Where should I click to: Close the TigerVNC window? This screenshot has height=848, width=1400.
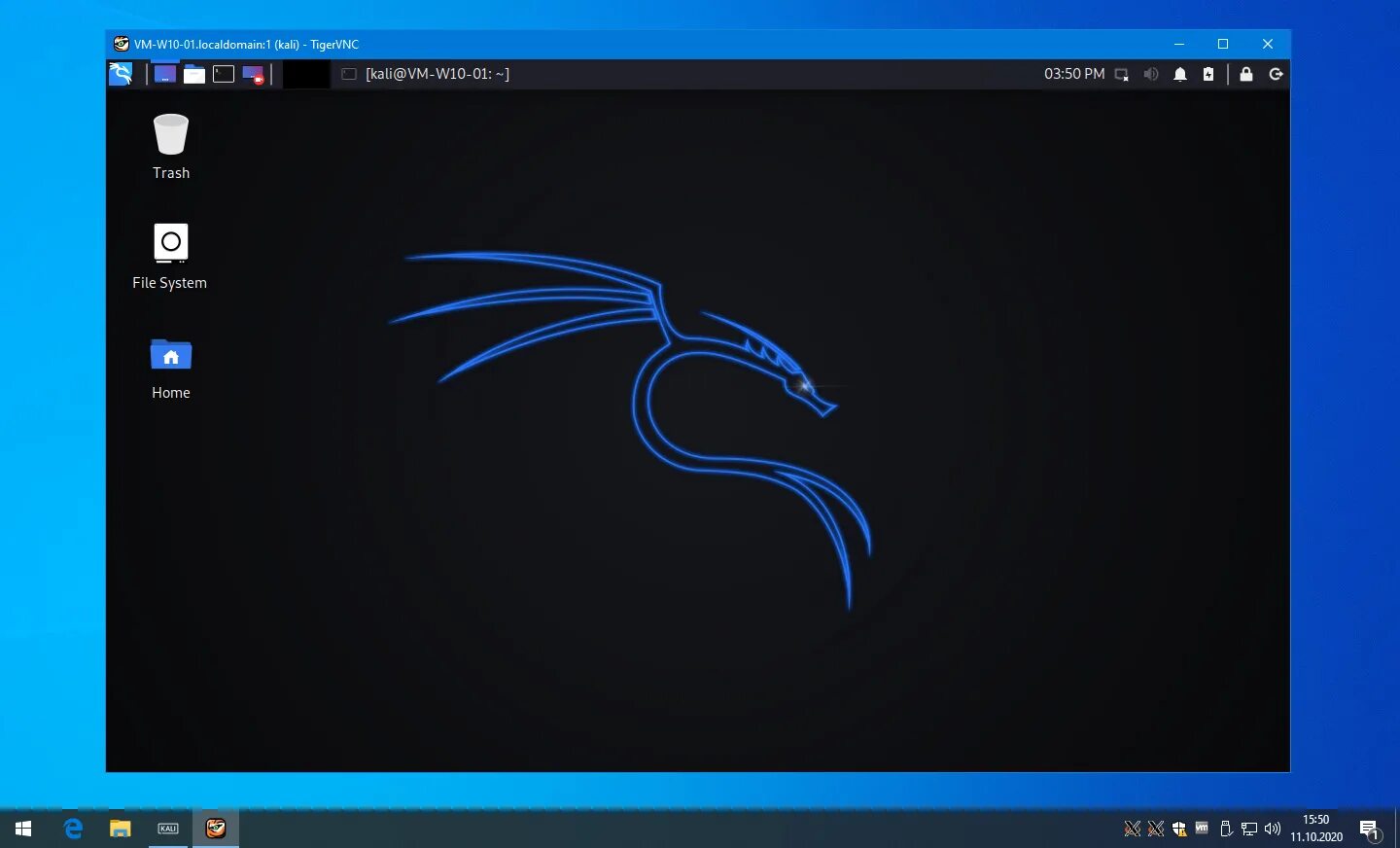click(x=1268, y=44)
